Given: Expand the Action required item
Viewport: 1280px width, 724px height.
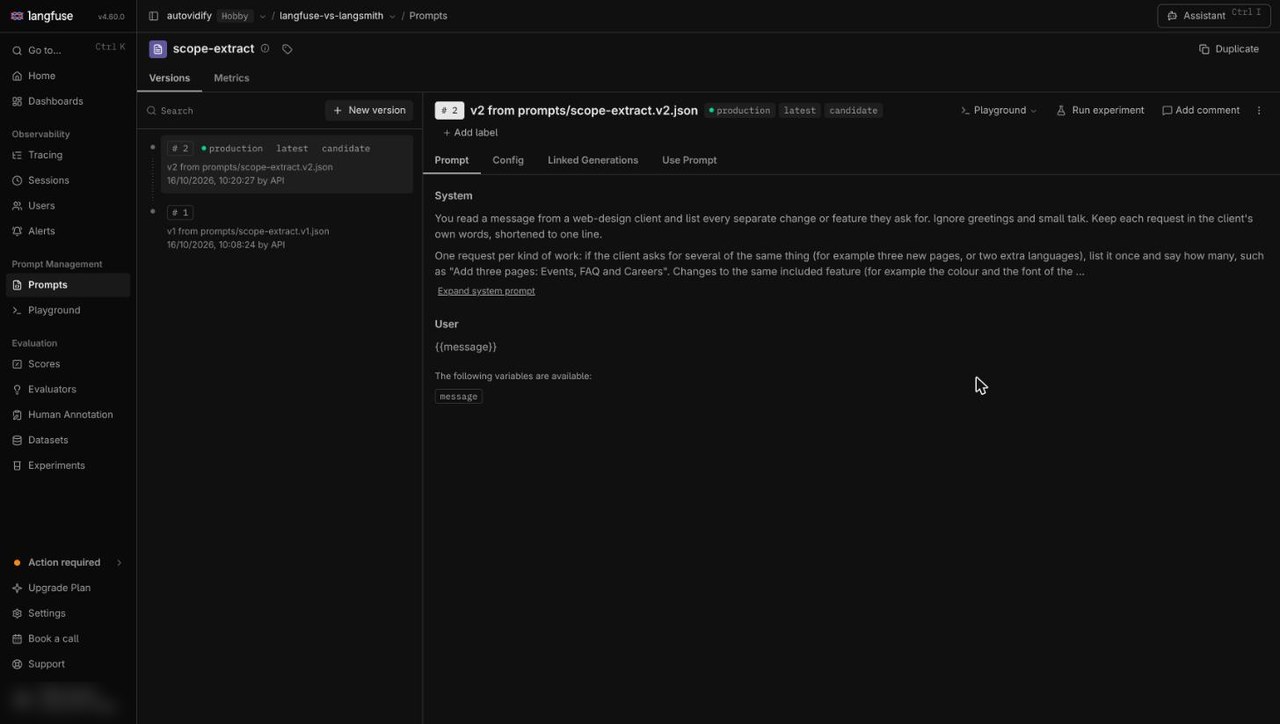Looking at the screenshot, I should pyautogui.click(x=68, y=562).
